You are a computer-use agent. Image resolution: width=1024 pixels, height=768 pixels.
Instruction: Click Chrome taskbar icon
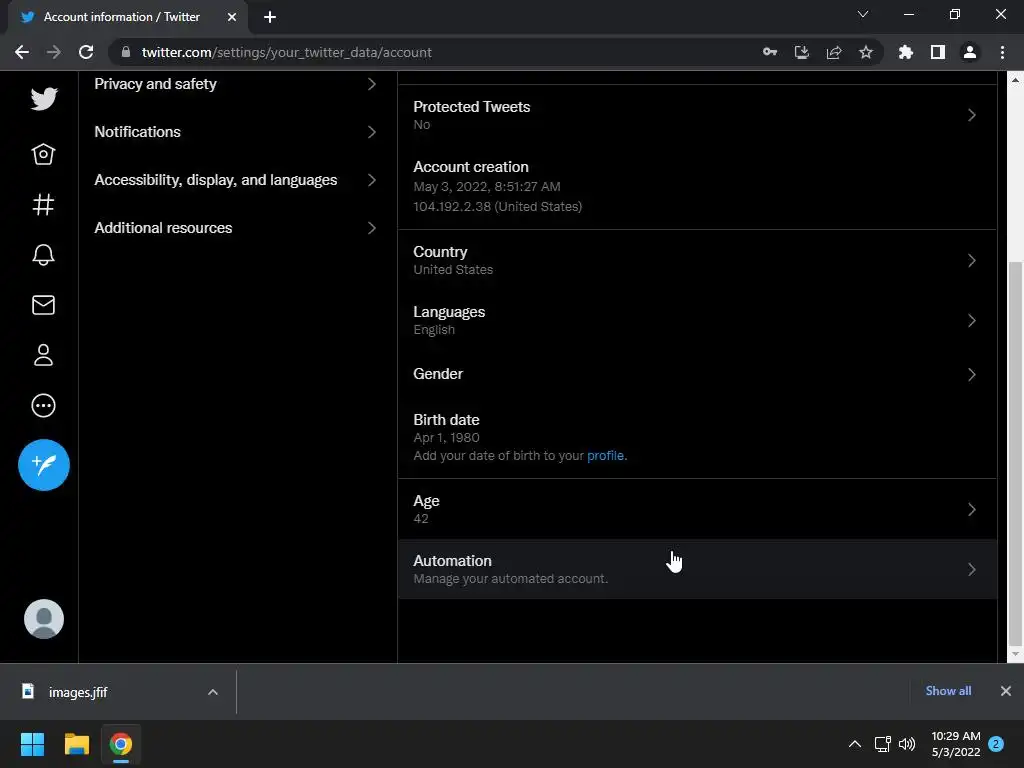coord(121,744)
